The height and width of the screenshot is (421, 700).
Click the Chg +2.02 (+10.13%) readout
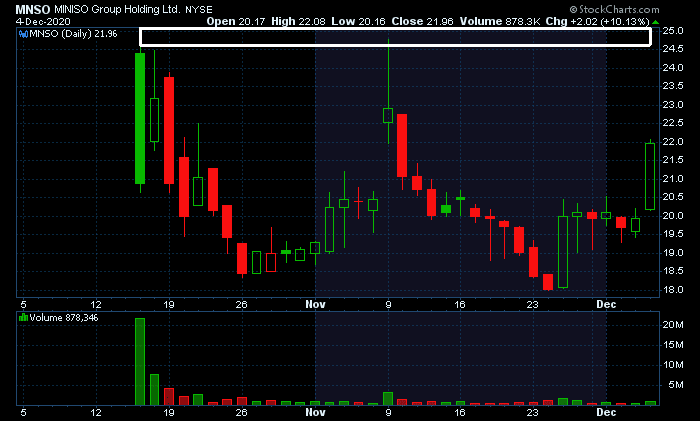point(597,21)
